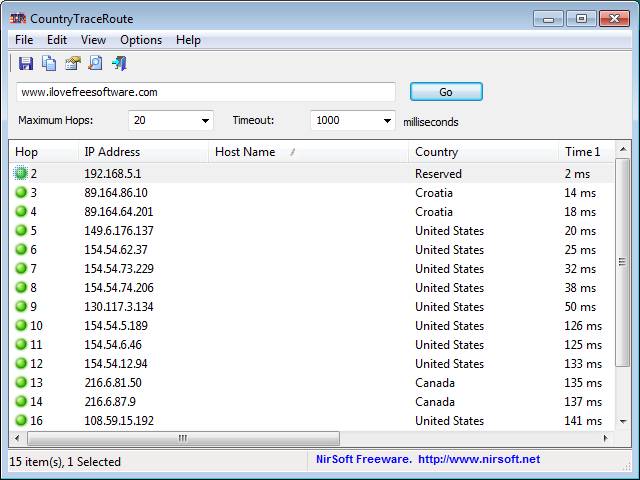Image resolution: width=640 pixels, height=480 pixels.
Task: Click the green status icon for hop 6
Action: (x=21, y=249)
